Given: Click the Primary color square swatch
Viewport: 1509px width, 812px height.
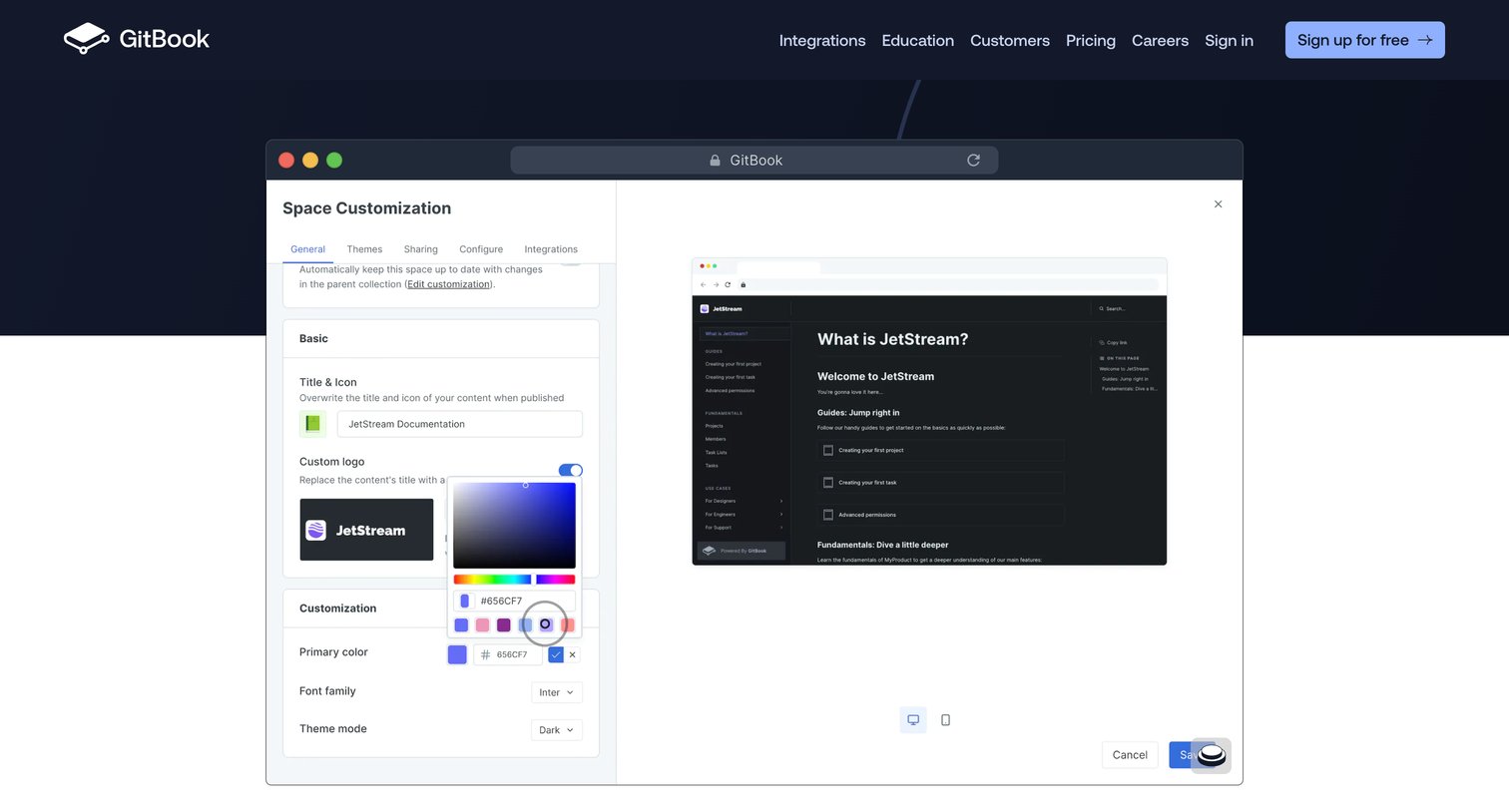Looking at the screenshot, I should (x=457, y=654).
